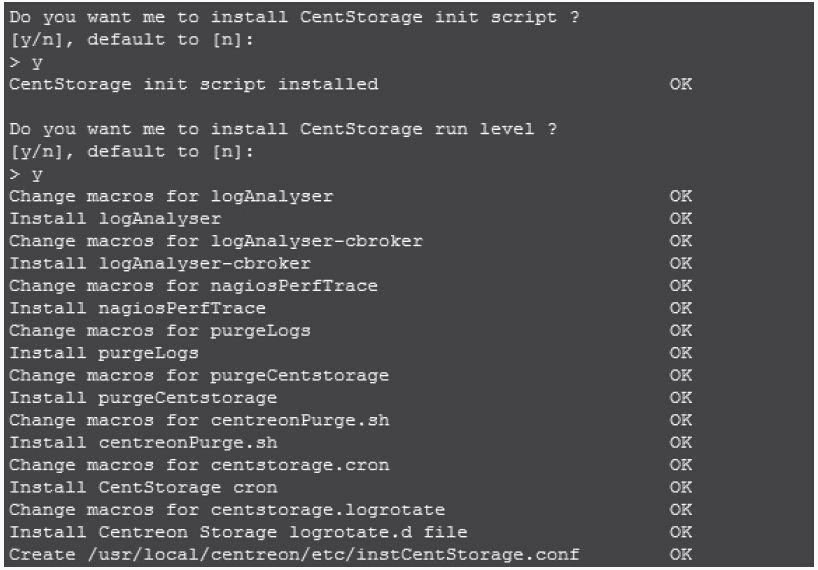Click 'Change macros for purgeCentstorage' text

(199, 375)
